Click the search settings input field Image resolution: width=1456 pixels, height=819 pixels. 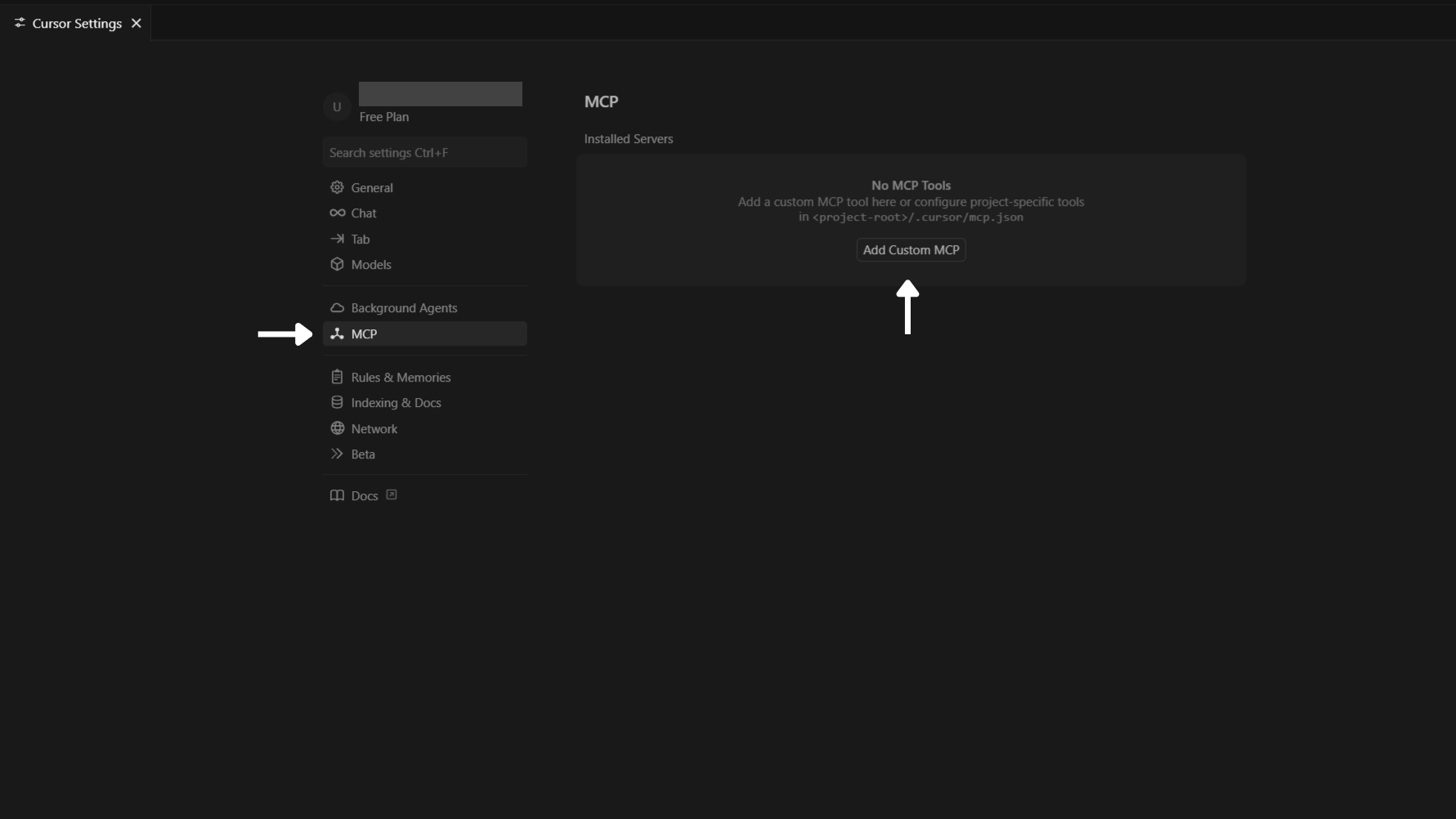point(424,152)
